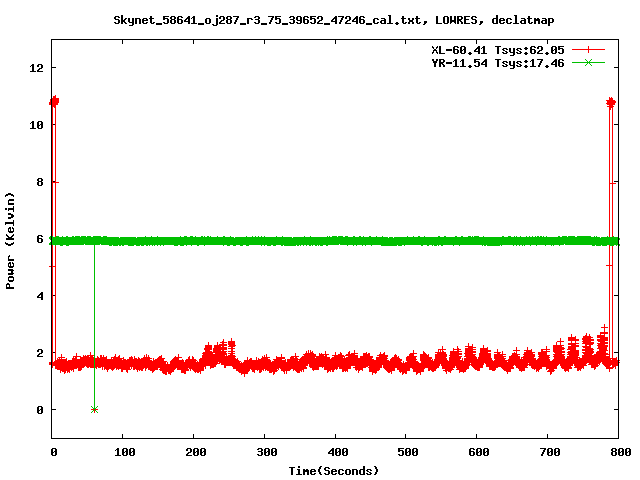Image resolution: width=640 pixels, height=480 pixels.
Task: Click the y-axis tick label 6
Action: 40,239
